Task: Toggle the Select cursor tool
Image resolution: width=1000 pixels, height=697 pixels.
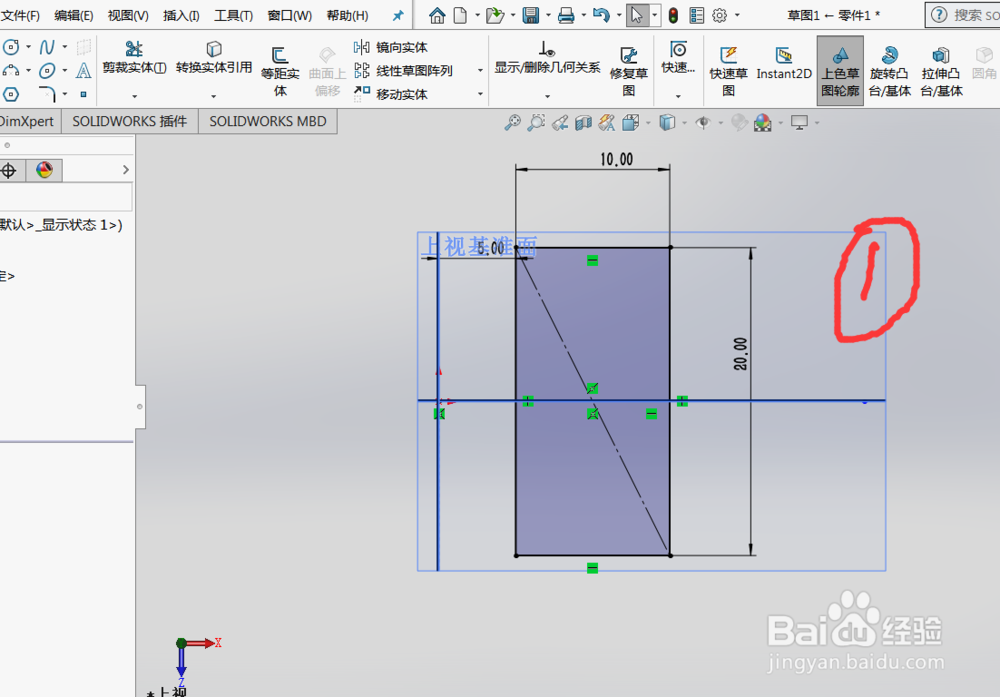Action: 636,15
